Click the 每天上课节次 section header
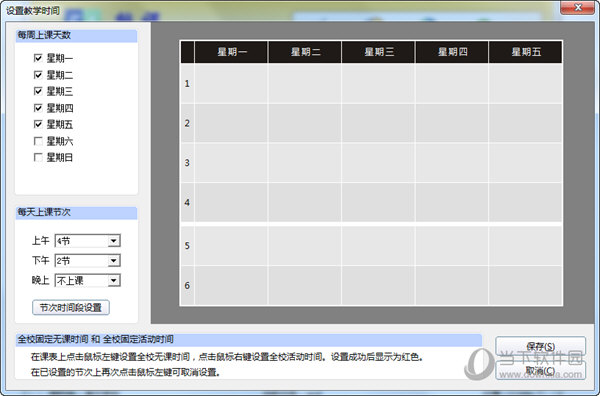 [77, 212]
